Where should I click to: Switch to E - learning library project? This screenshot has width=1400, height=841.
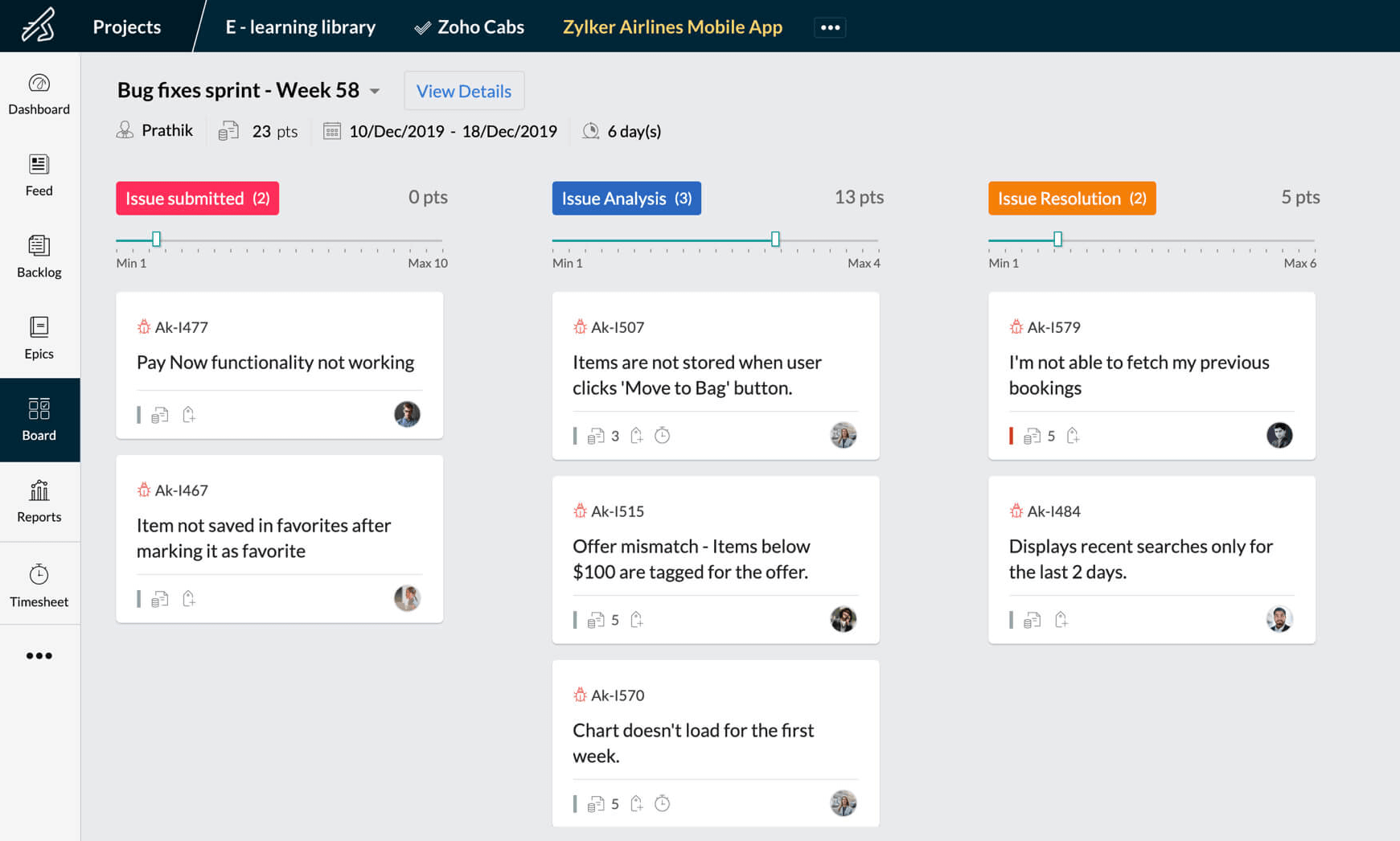[x=300, y=27]
